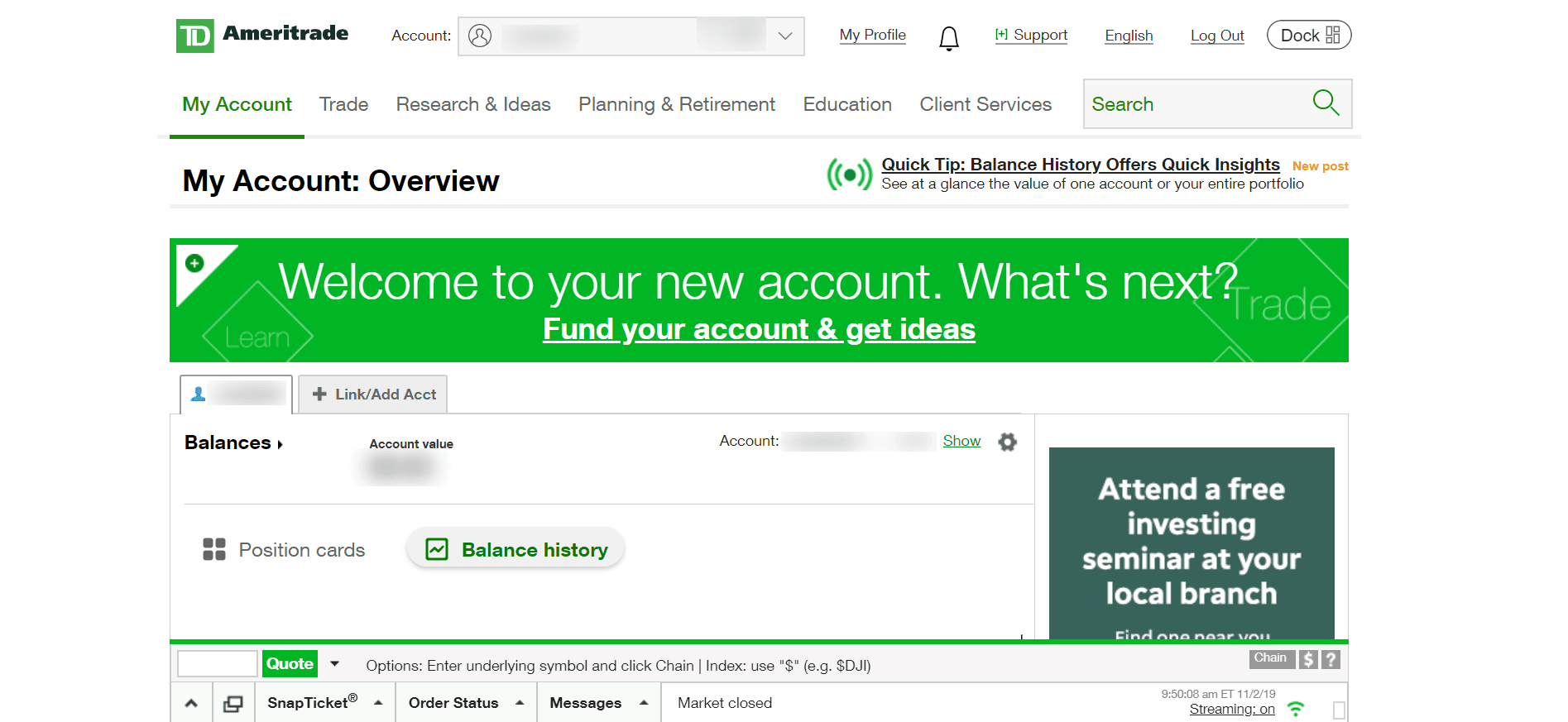1568x722 pixels.
Task: Click Log Out
Action: click(x=1217, y=36)
